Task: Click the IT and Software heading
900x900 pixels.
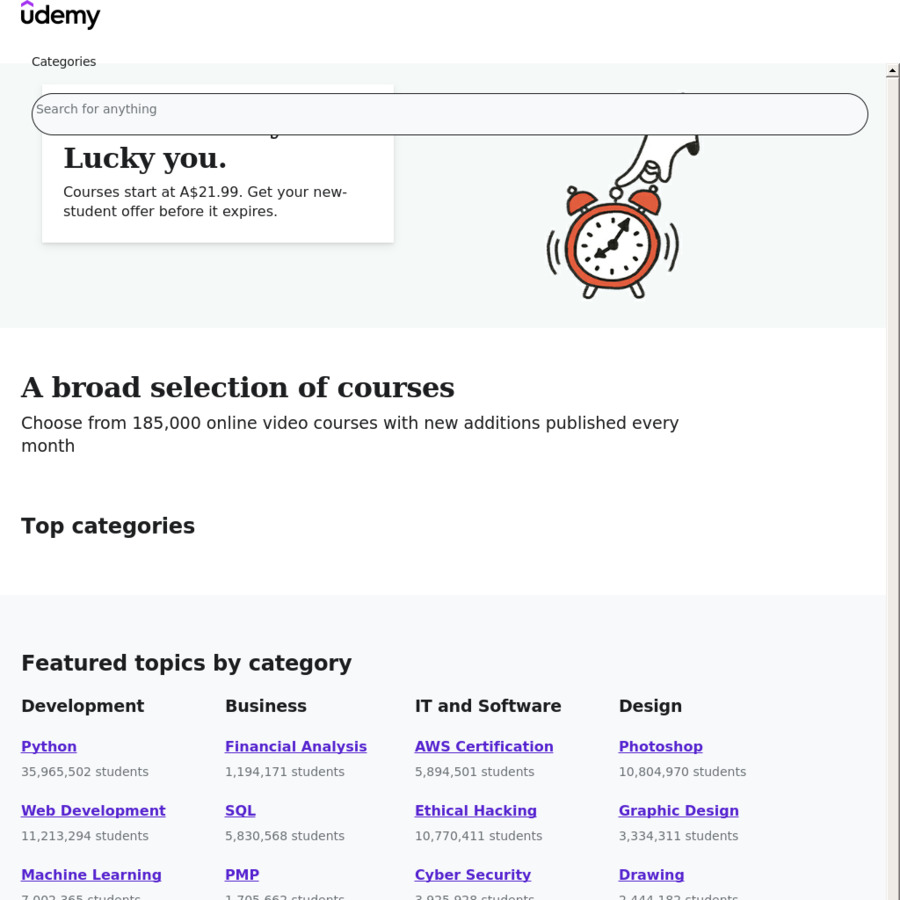Action: [x=488, y=706]
